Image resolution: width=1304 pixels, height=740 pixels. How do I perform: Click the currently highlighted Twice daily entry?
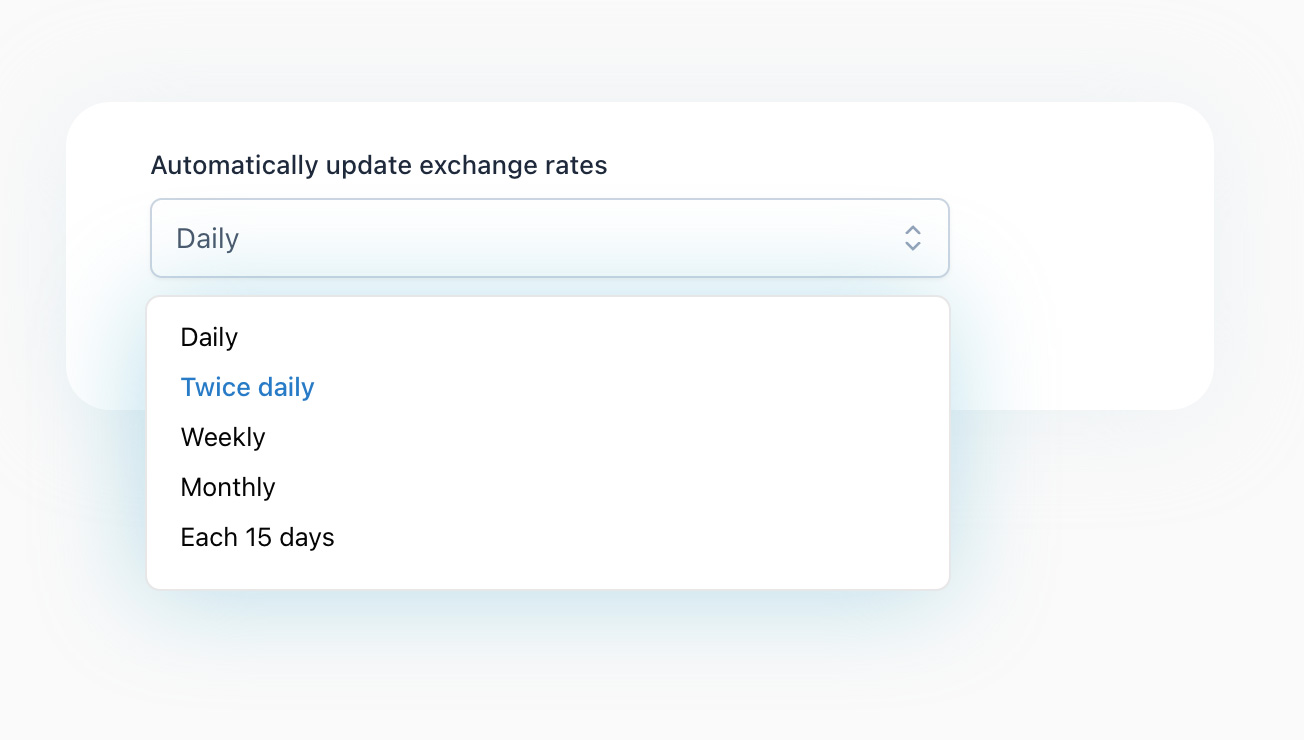click(247, 387)
